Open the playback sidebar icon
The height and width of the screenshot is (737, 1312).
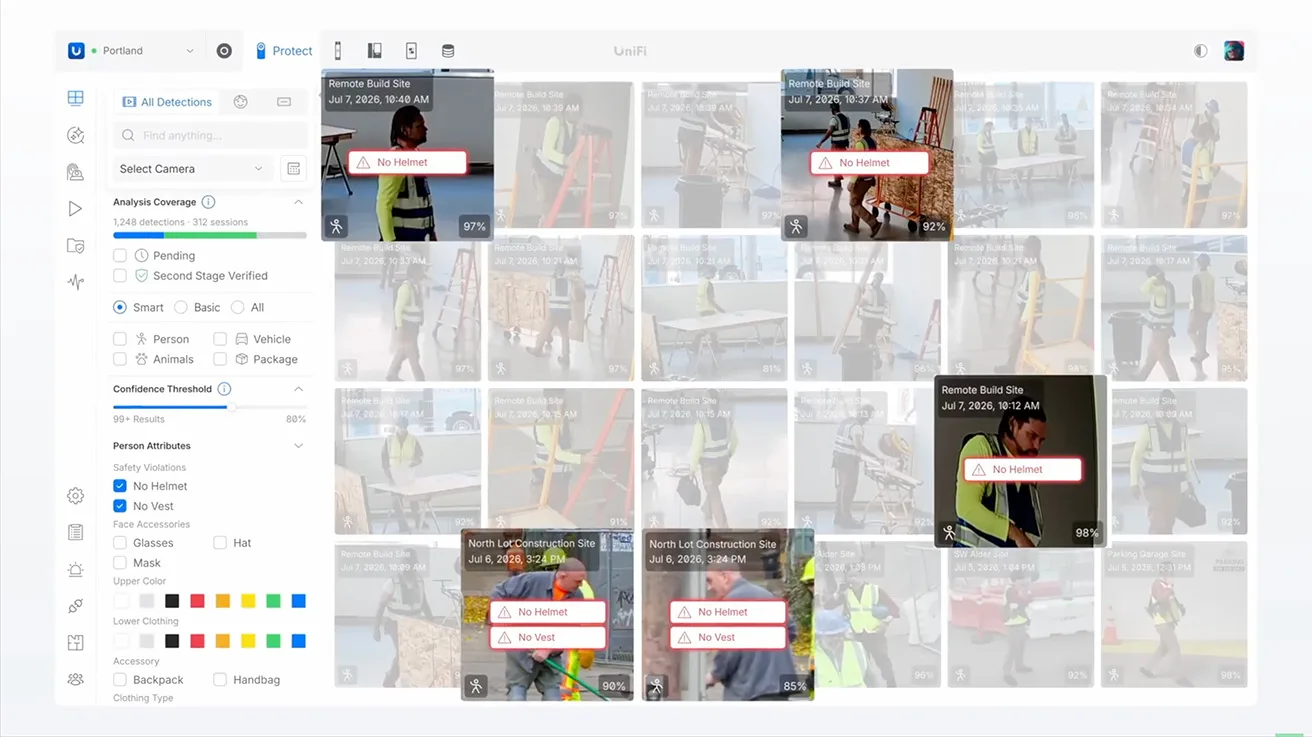click(x=75, y=209)
